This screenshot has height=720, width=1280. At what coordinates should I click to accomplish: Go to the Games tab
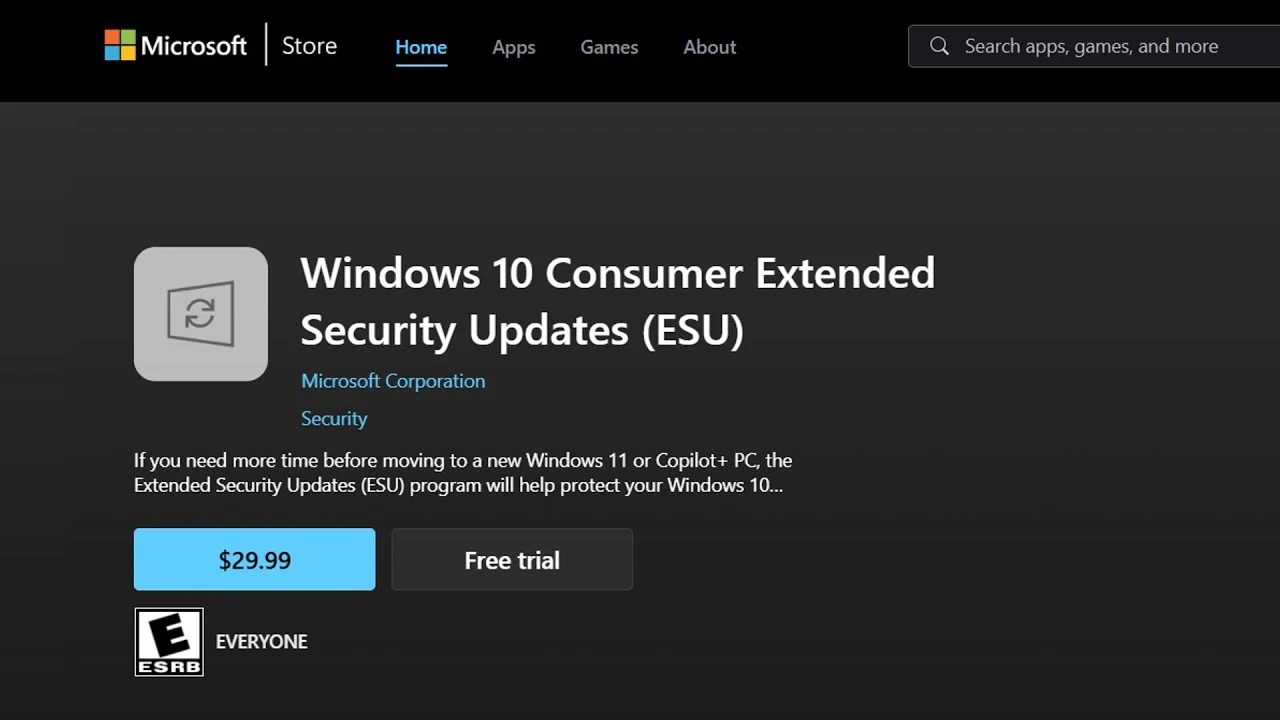(609, 47)
